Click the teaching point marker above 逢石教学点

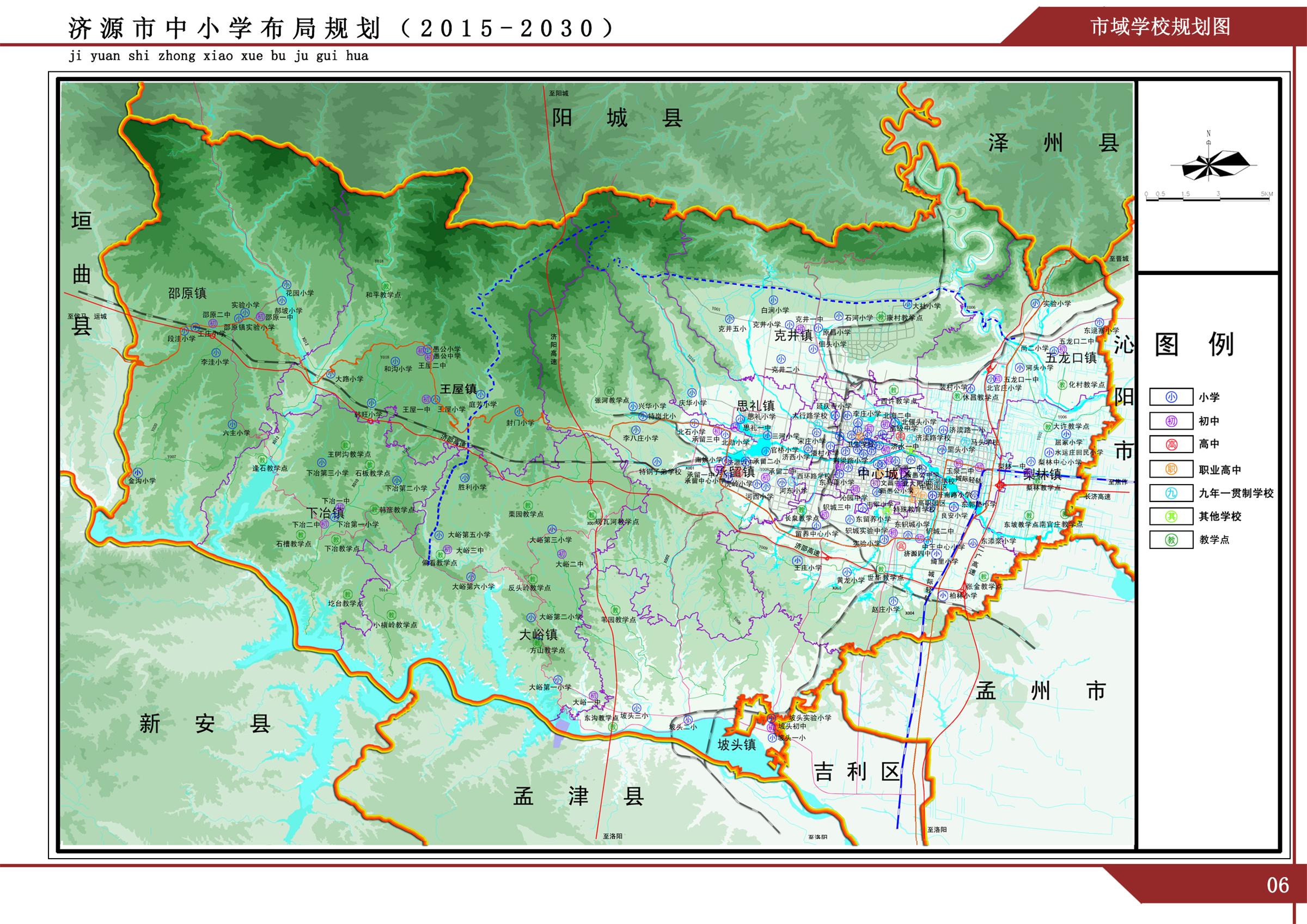[262, 460]
